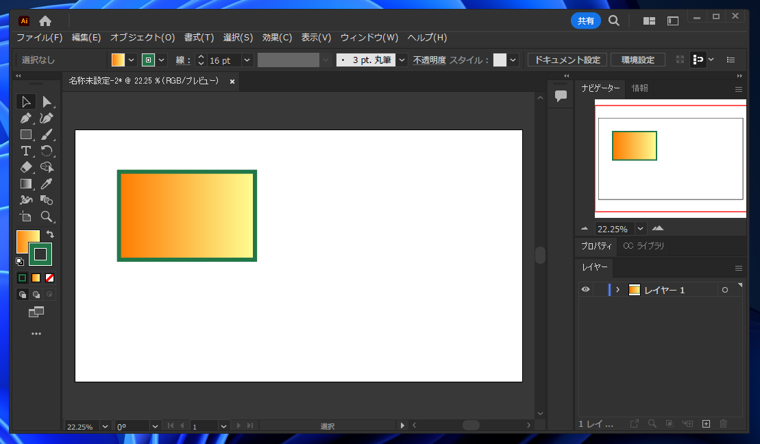Open the workspace switcher icon
Image resolution: width=760 pixels, height=444 pixels.
[x=673, y=21]
